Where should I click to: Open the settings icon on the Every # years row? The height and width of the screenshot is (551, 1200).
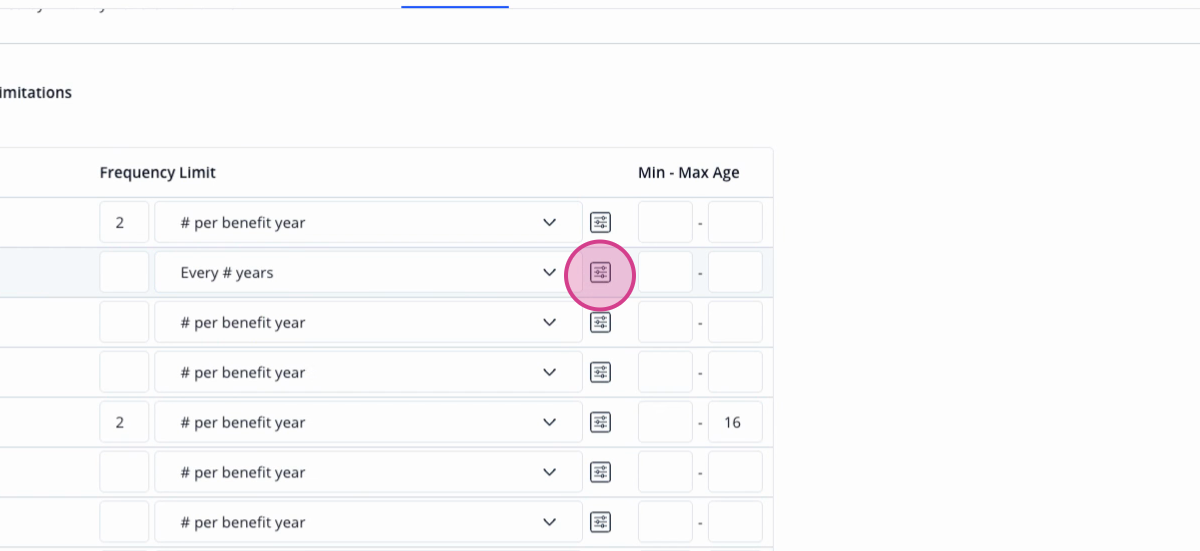[x=600, y=272]
